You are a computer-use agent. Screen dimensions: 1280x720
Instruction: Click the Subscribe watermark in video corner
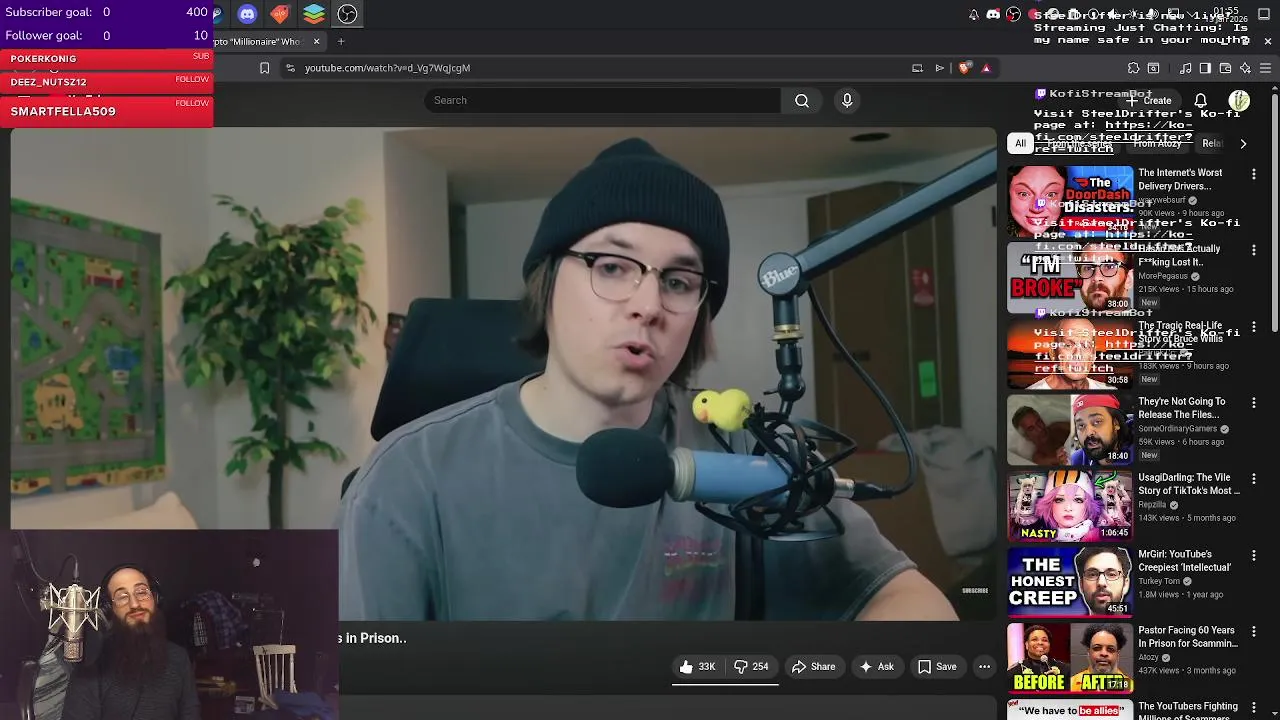(975, 591)
